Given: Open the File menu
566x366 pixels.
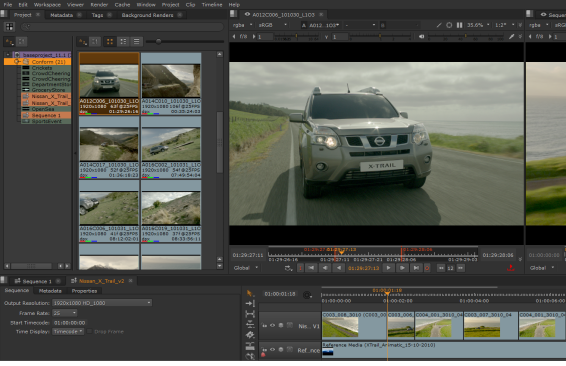Looking at the screenshot, I should click(8, 5).
